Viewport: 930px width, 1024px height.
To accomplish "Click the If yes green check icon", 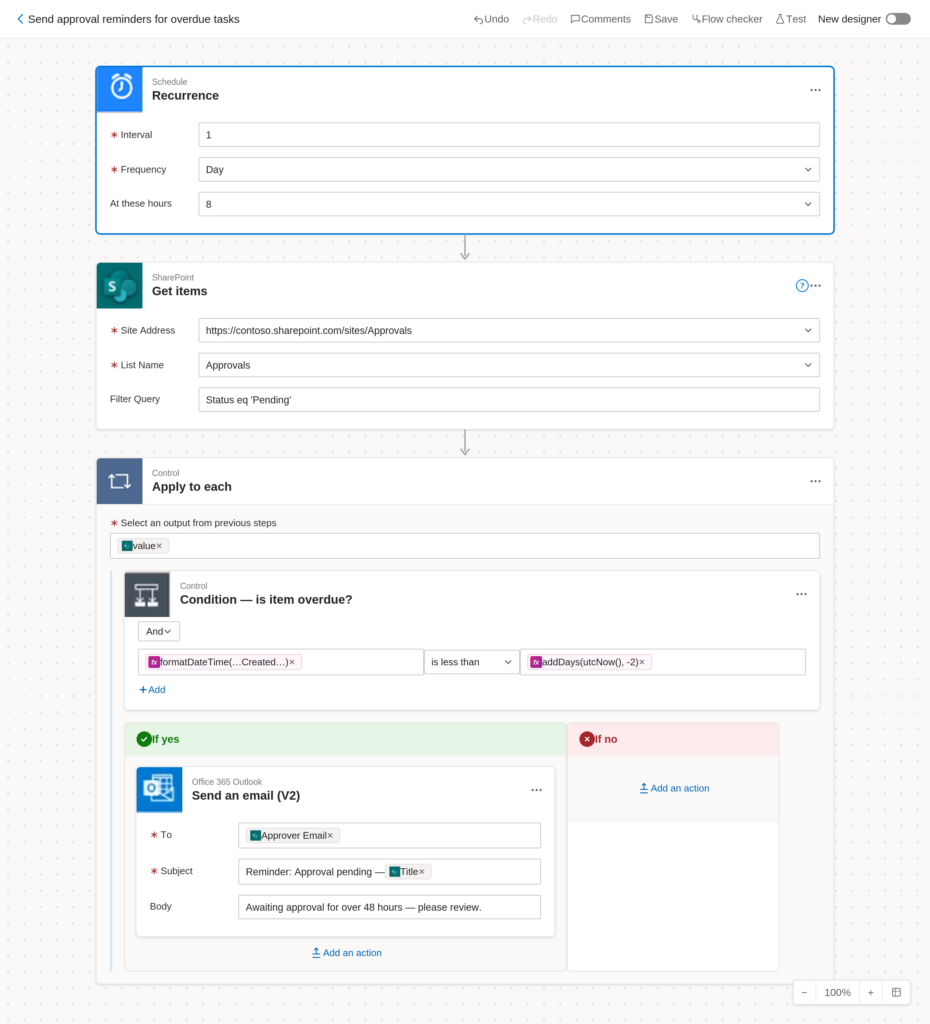I will click(x=144, y=739).
